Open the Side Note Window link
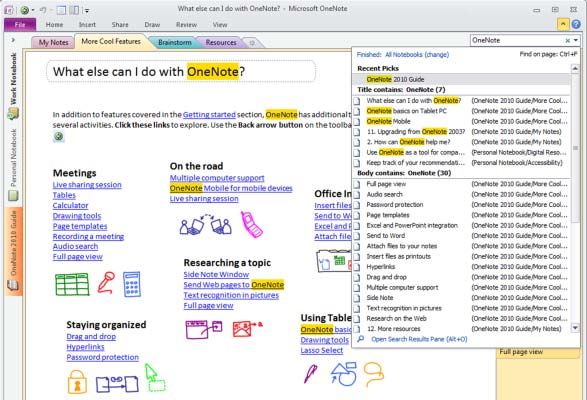The height and width of the screenshot is (400, 587). click(216, 274)
